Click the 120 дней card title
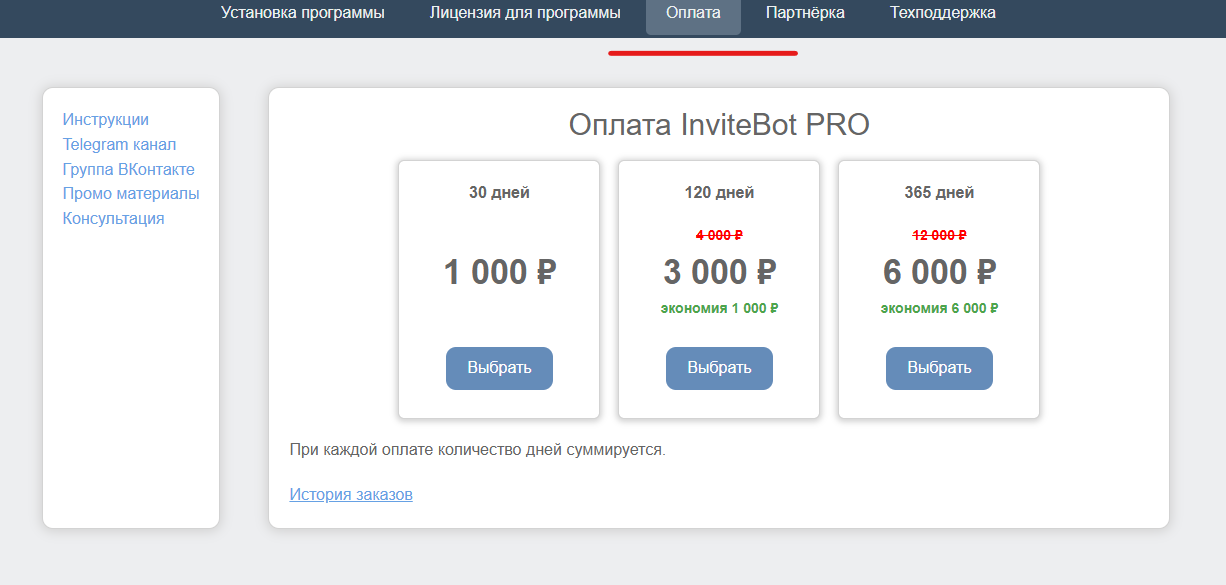Viewport: 1226px width, 585px height. click(x=719, y=193)
